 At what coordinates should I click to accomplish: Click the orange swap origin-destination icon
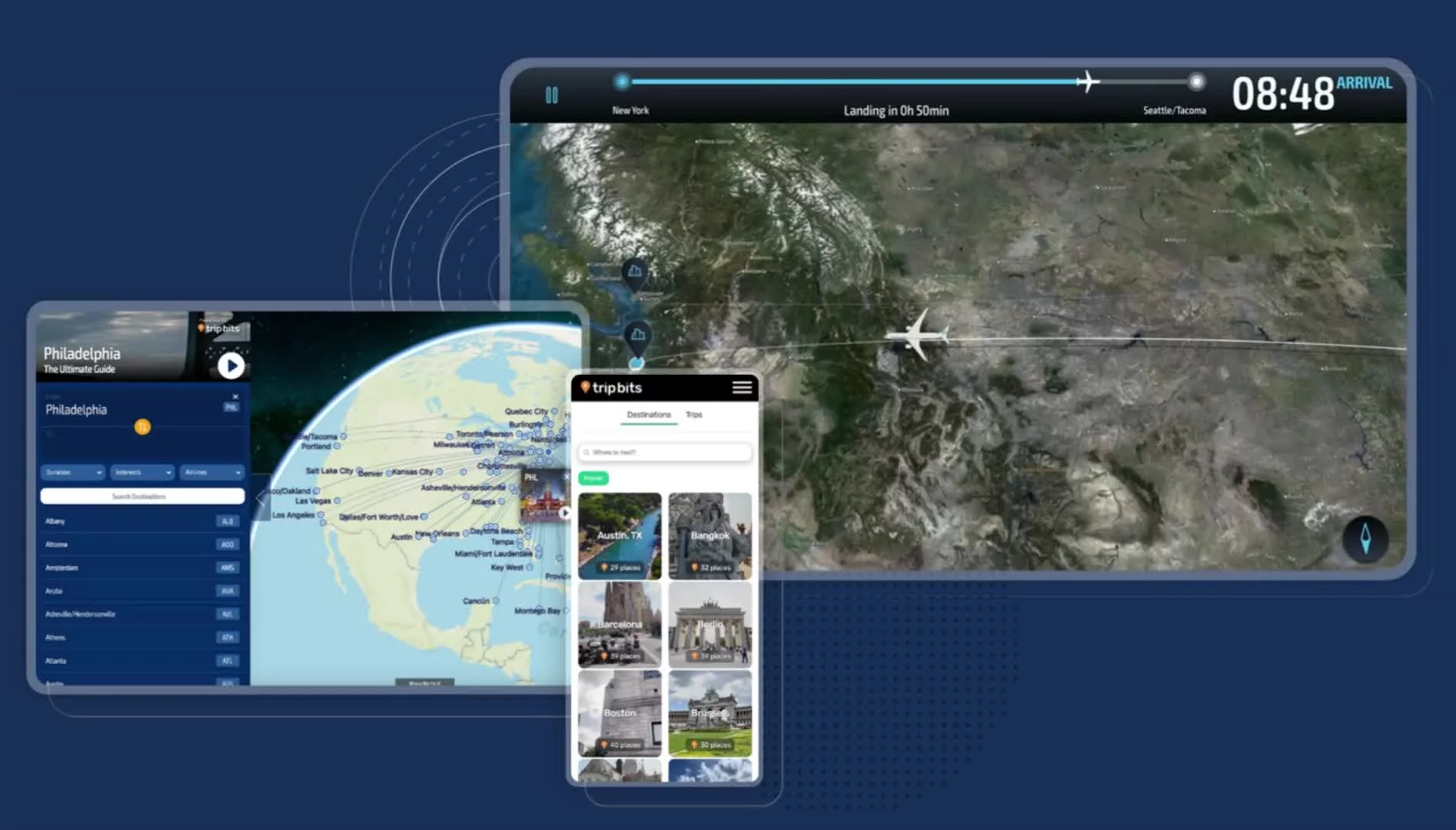pos(142,427)
